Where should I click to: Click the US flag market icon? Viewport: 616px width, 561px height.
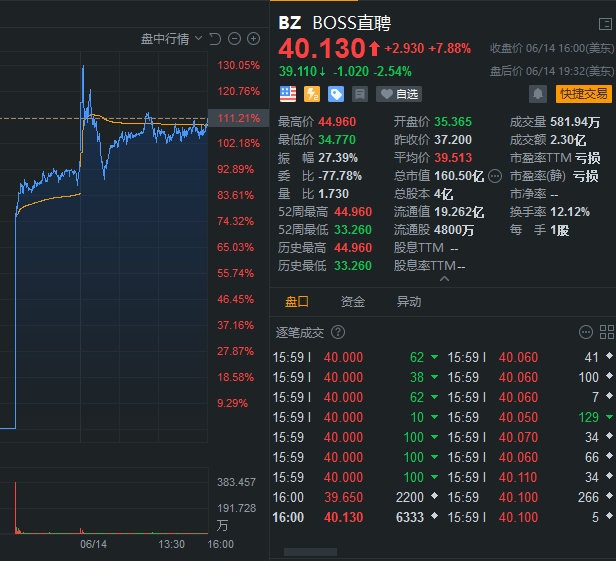[x=288, y=94]
